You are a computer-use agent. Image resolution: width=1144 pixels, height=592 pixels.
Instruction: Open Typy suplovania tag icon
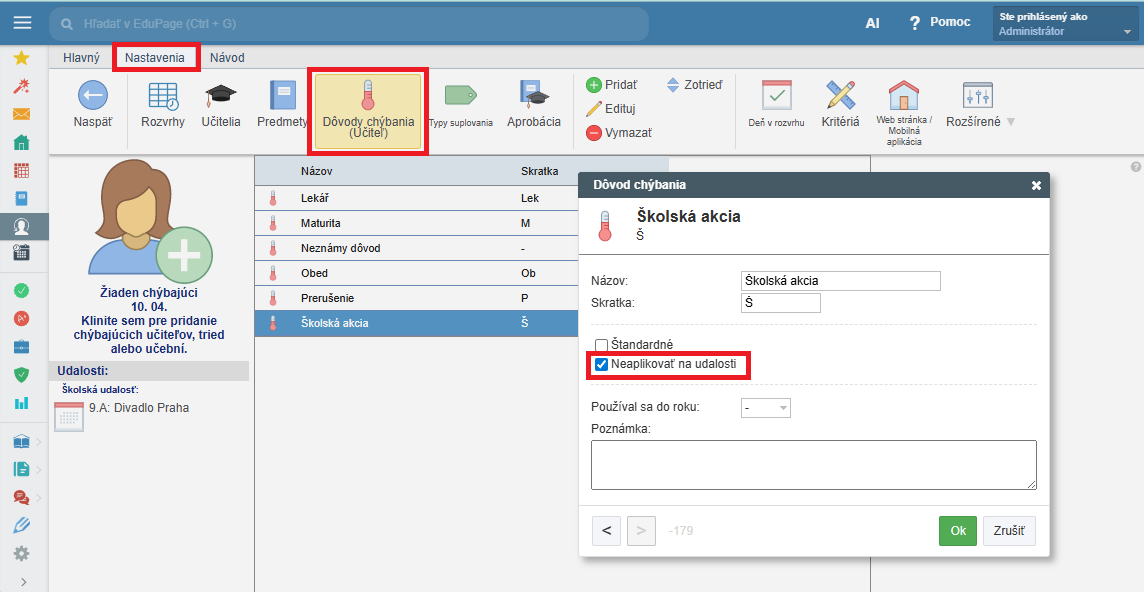460,97
